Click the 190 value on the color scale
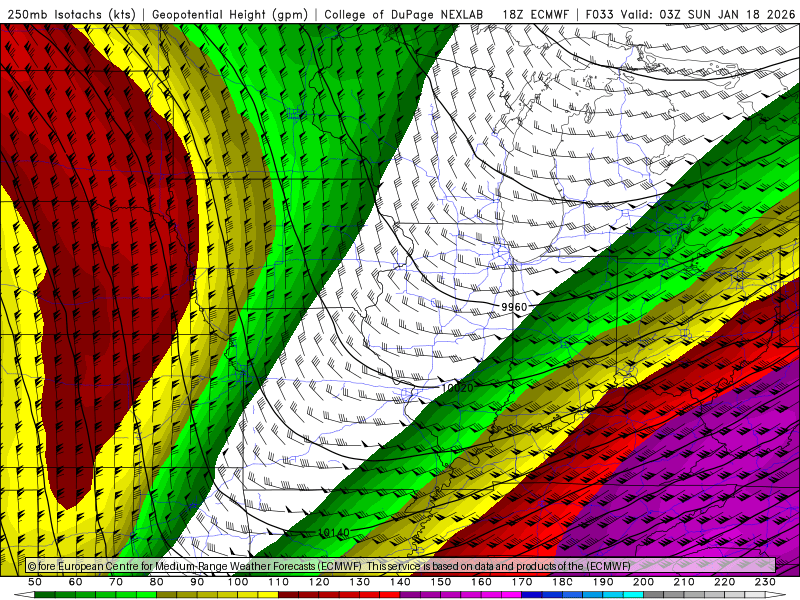Screen dimensions: 800x600 coord(603,582)
